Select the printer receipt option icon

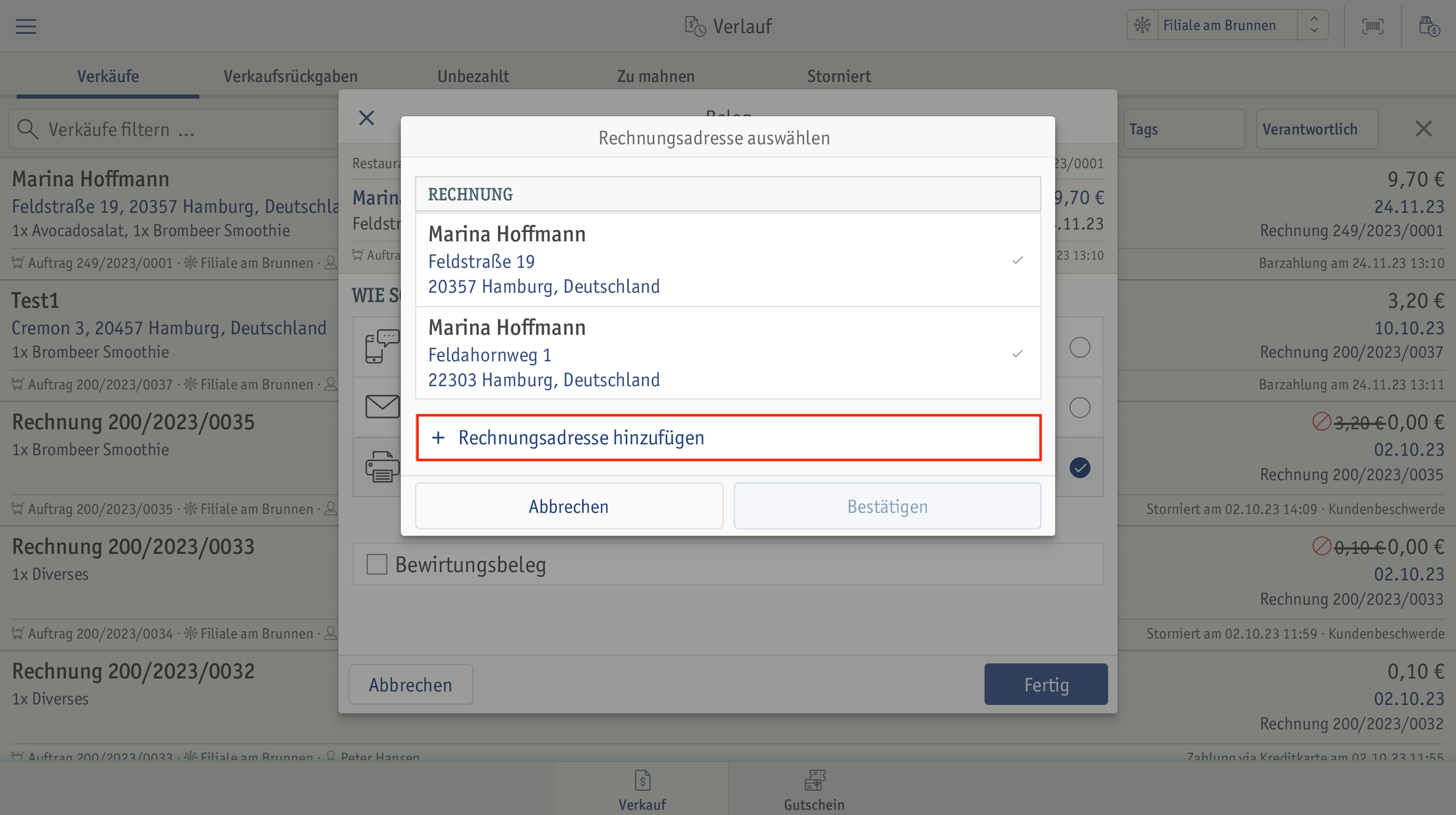click(x=383, y=467)
